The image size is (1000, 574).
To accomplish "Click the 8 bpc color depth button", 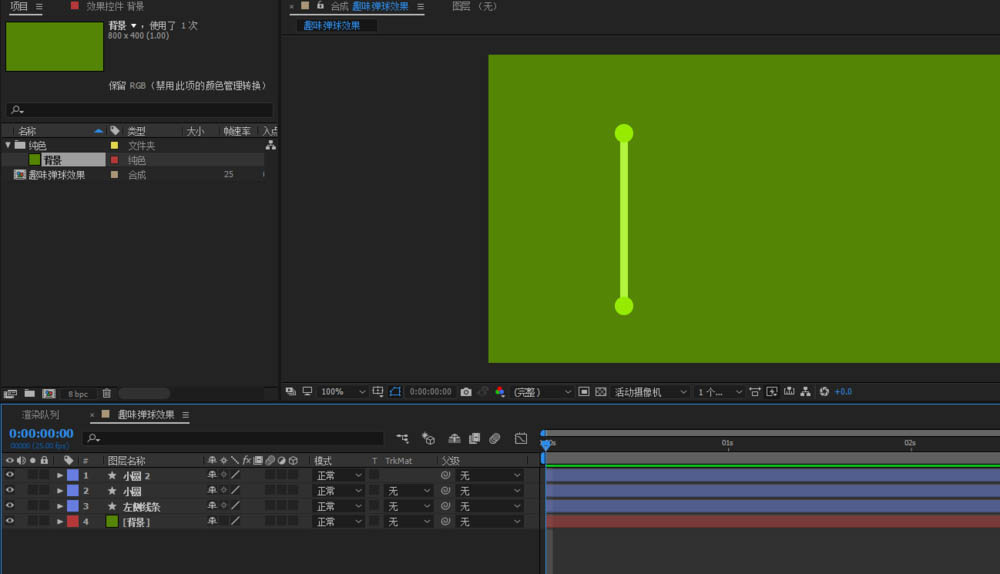I will coord(78,394).
